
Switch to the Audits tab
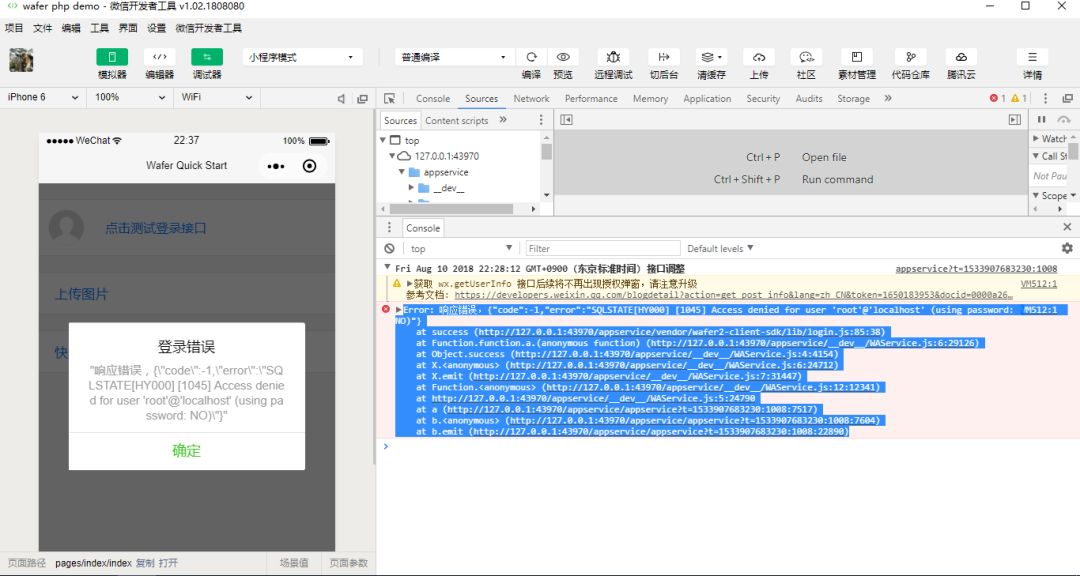click(809, 99)
